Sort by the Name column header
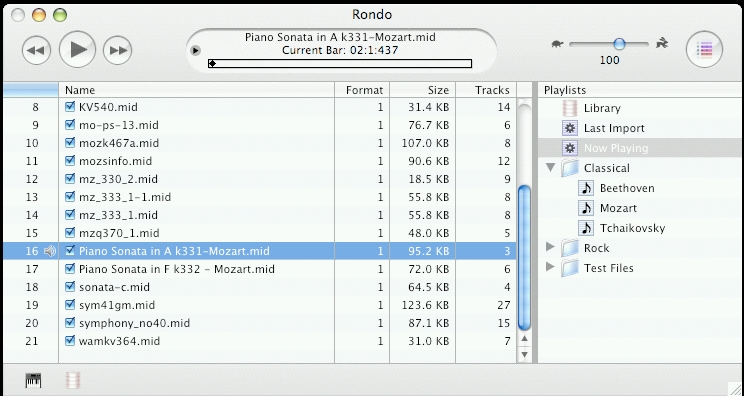This screenshot has height=396, width=744. click(196, 90)
